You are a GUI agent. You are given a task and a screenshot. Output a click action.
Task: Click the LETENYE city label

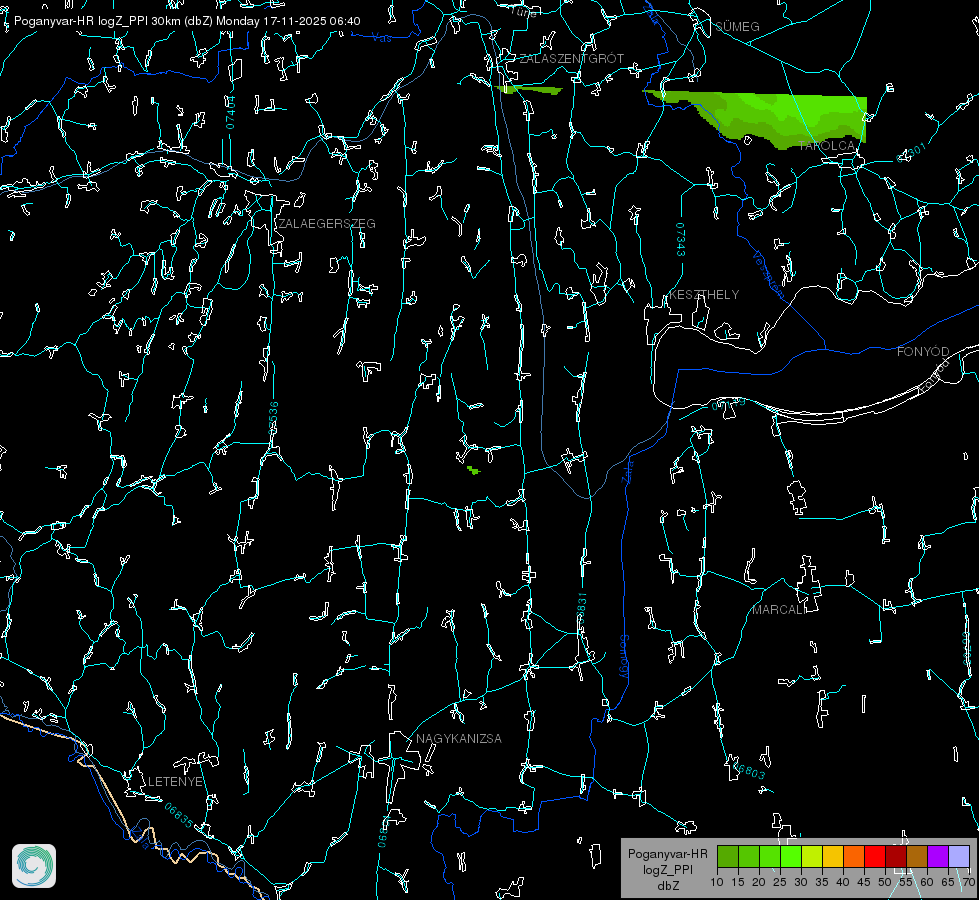point(175,781)
